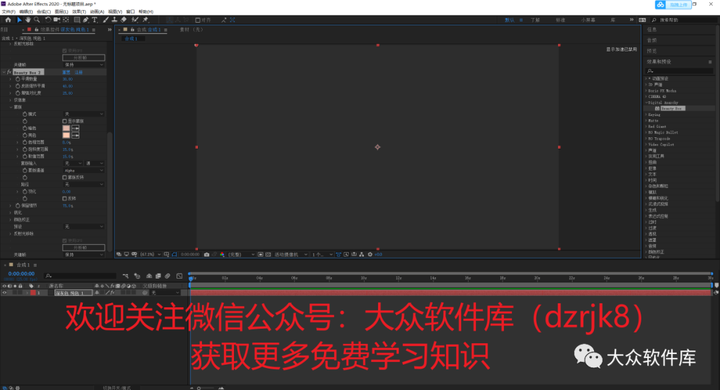This screenshot has width=720, height=390.
Task: Click the Home icon in toolbar
Action: click(8, 20)
